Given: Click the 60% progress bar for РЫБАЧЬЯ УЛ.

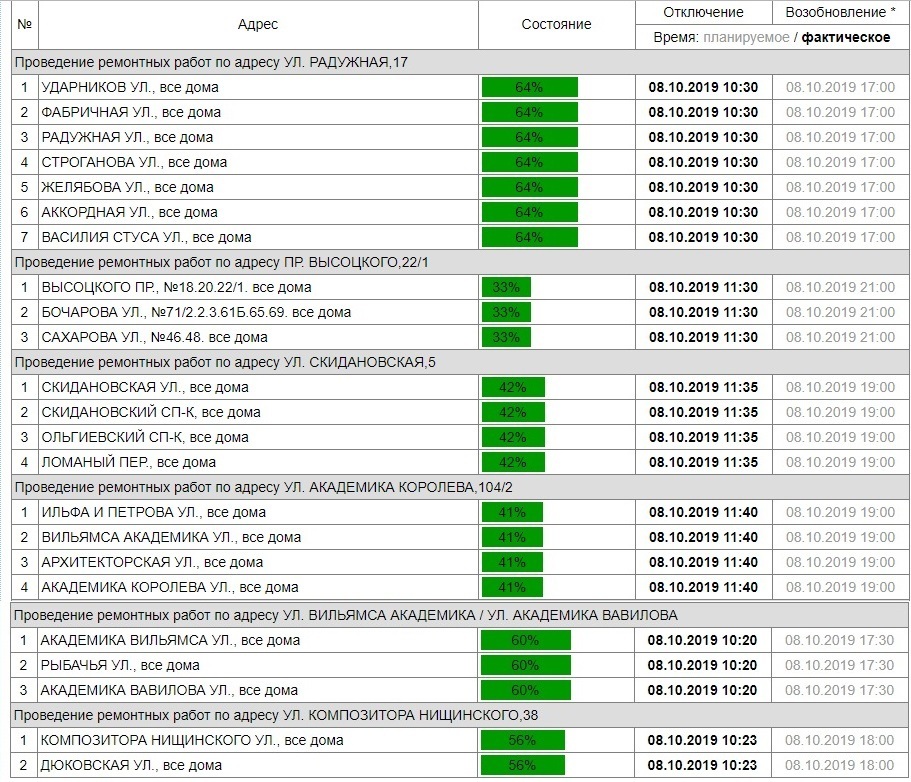Looking at the screenshot, I should click(525, 665).
